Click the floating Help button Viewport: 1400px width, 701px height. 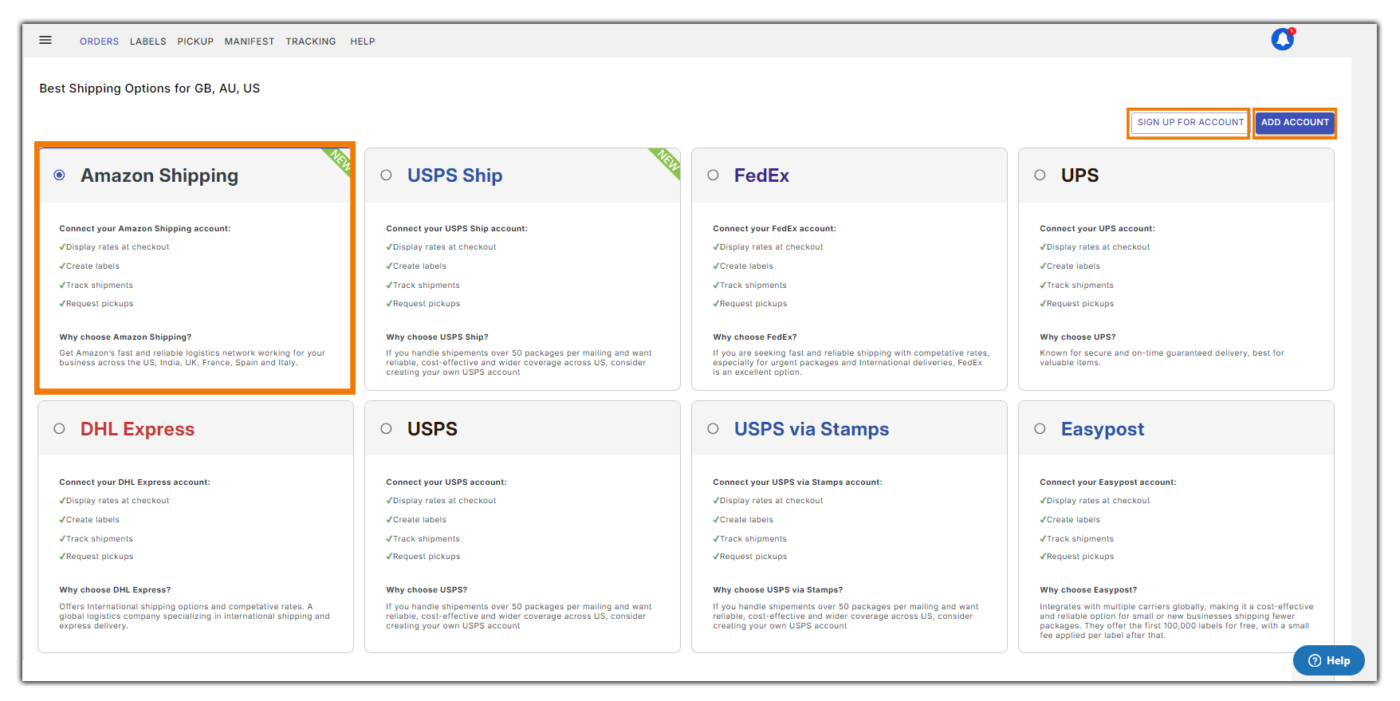pyautogui.click(x=1328, y=660)
